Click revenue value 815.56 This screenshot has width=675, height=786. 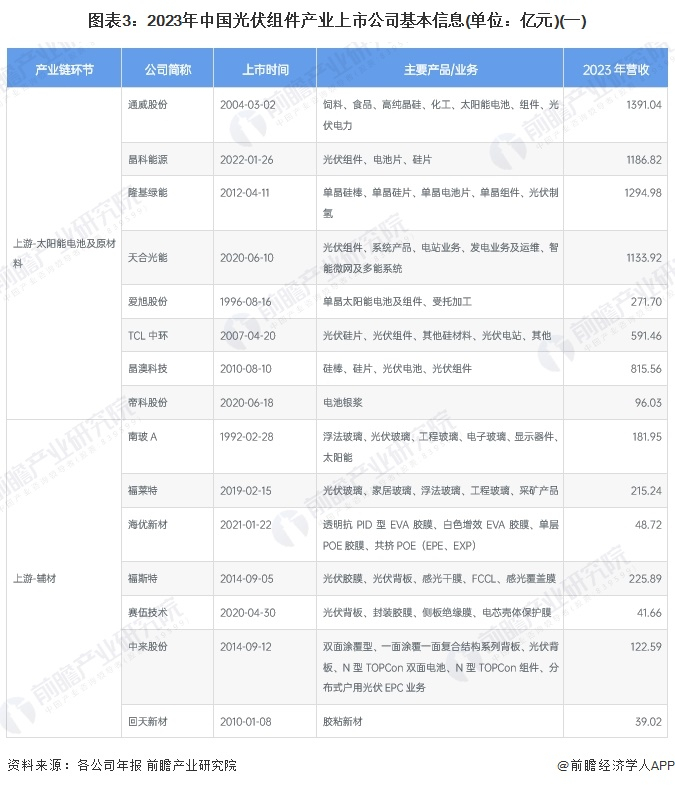646,369
